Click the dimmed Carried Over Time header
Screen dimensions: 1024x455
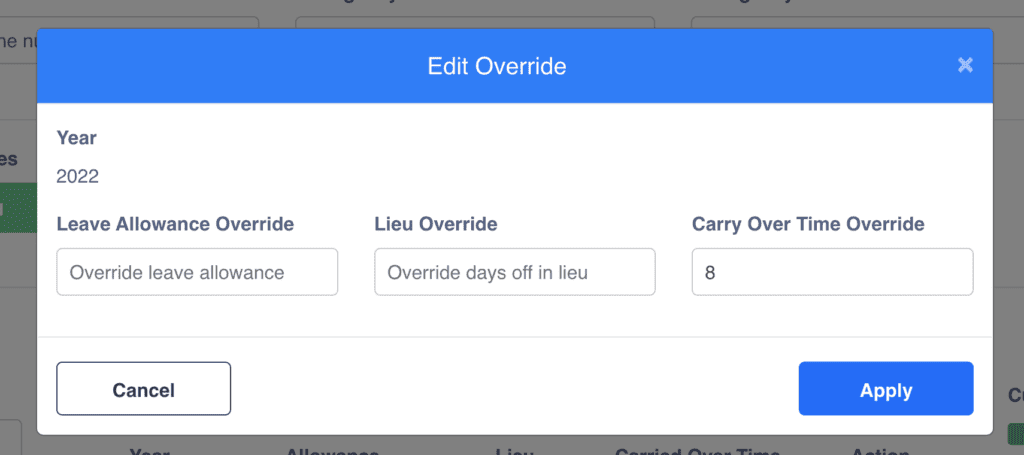pyautogui.click(x=696, y=450)
